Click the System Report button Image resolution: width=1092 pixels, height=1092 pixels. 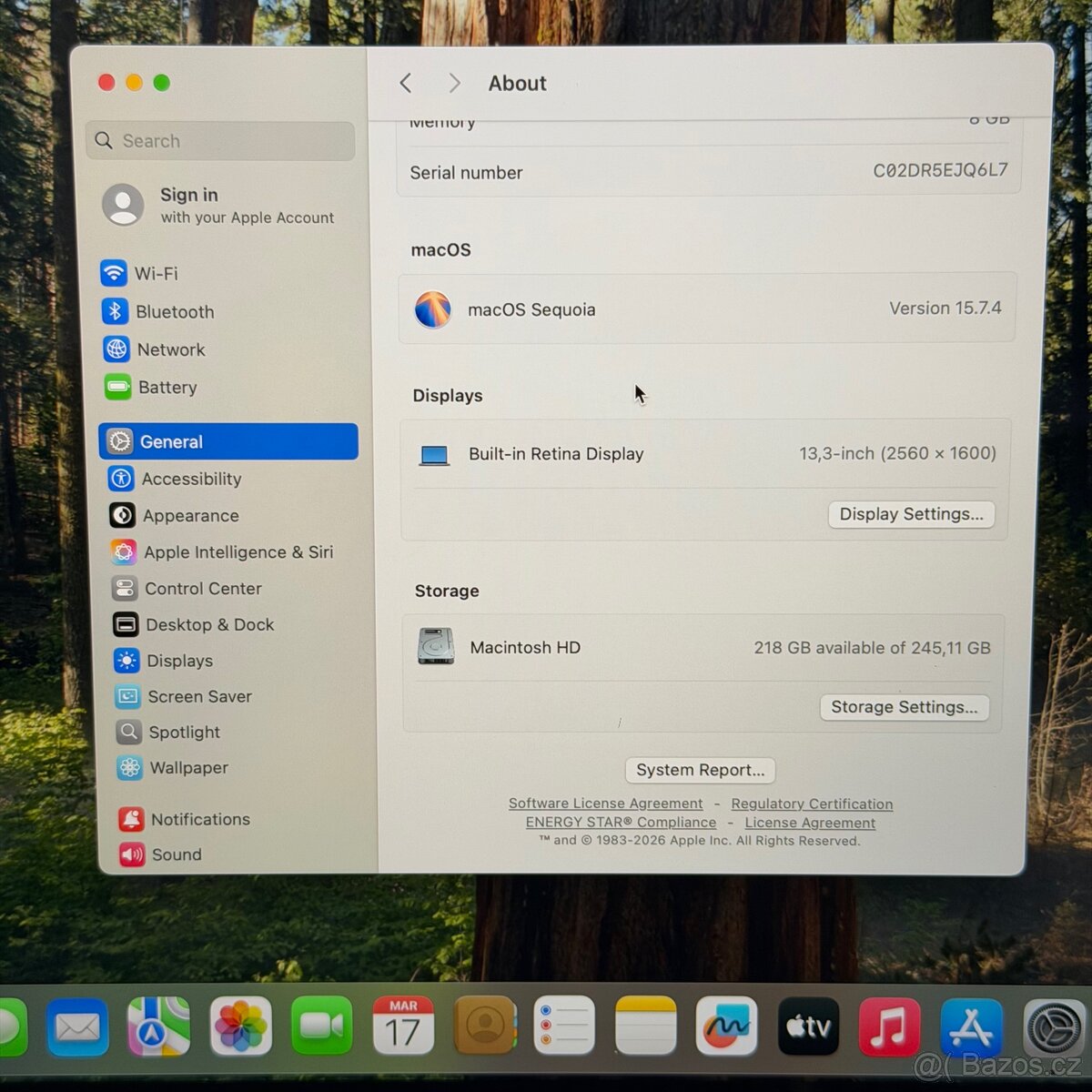pos(700,770)
